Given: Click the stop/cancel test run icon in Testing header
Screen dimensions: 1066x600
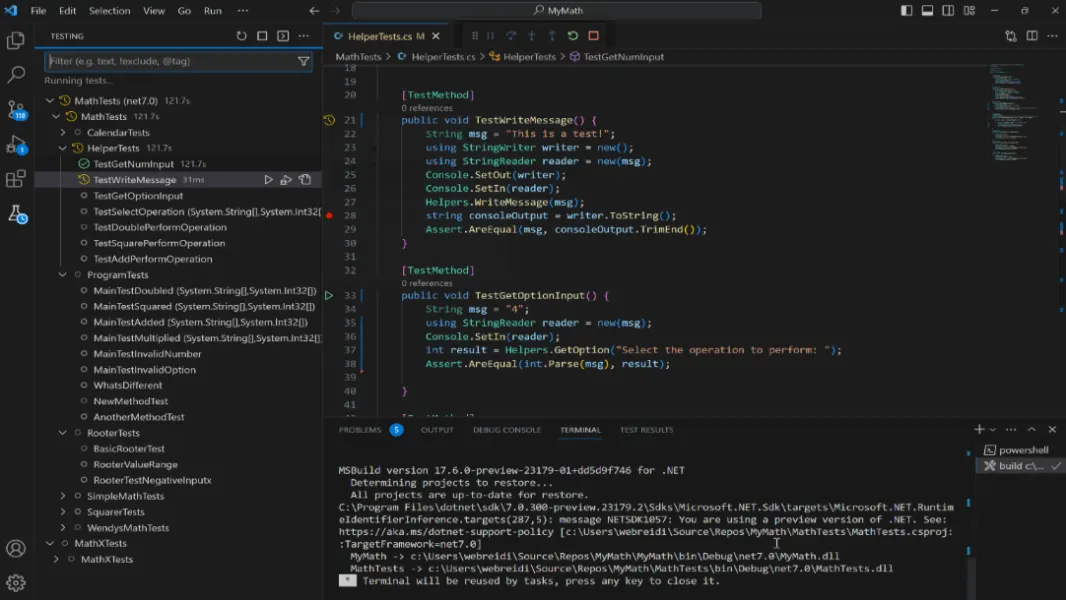Looking at the screenshot, I should coord(262,36).
